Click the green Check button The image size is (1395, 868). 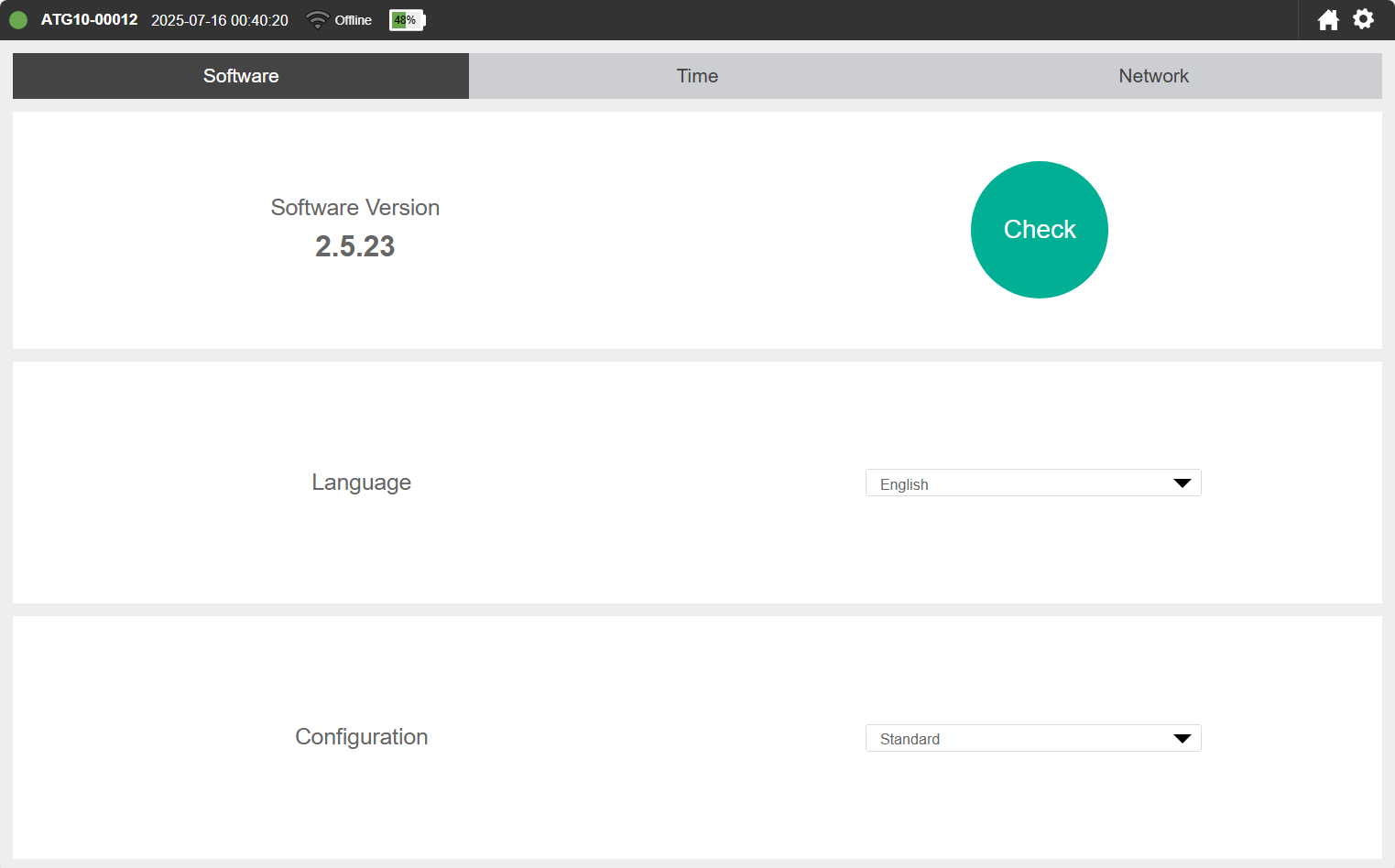click(1040, 230)
